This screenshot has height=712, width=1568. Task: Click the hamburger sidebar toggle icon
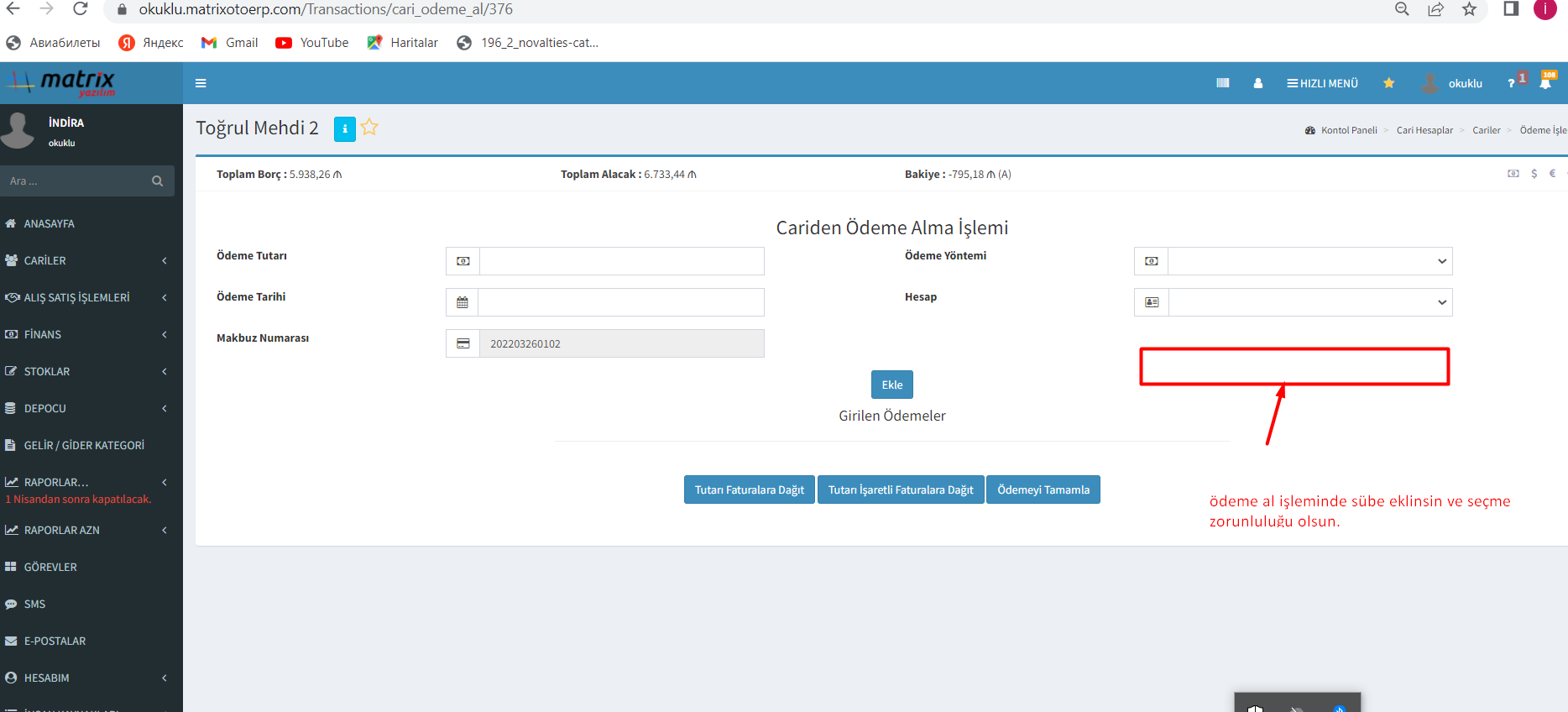click(201, 83)
